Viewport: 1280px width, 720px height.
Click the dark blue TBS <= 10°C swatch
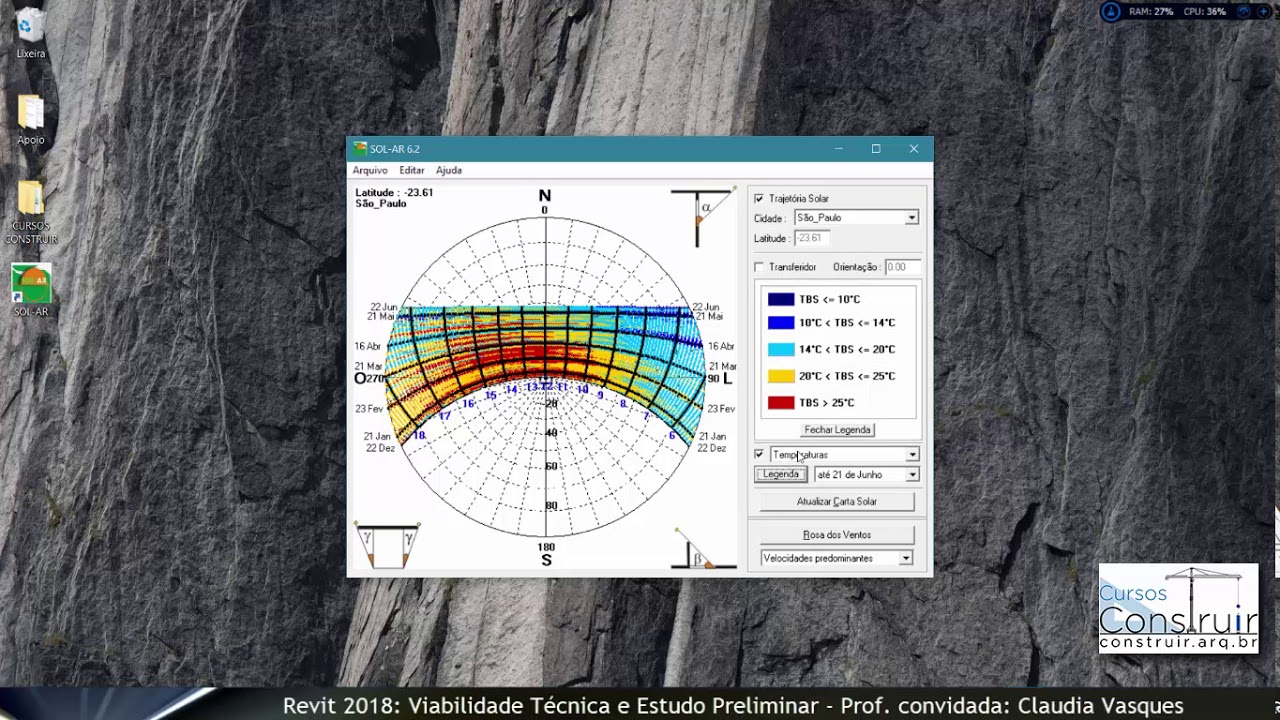pyautogui.click(x=781, y=299)
